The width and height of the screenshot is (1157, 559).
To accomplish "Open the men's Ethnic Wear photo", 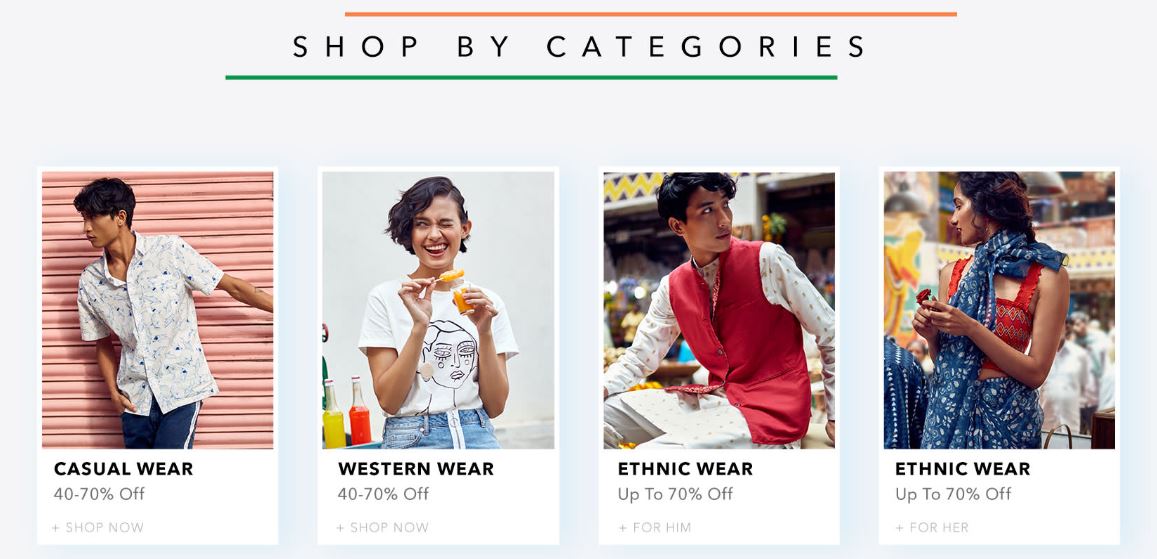I will pyautogui.click(x=719, y=310).
